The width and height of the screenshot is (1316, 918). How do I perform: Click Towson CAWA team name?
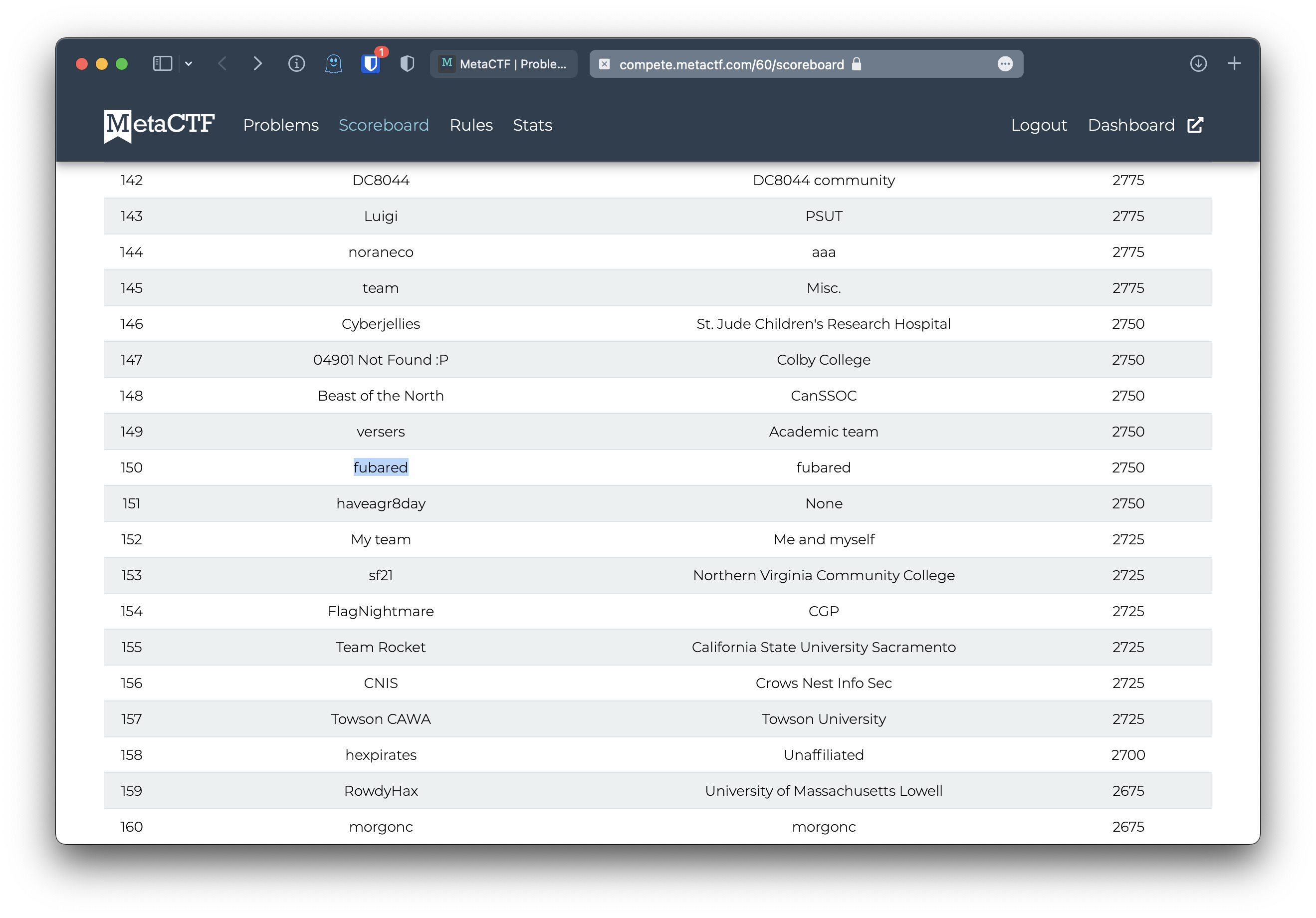tap(381, 719)
